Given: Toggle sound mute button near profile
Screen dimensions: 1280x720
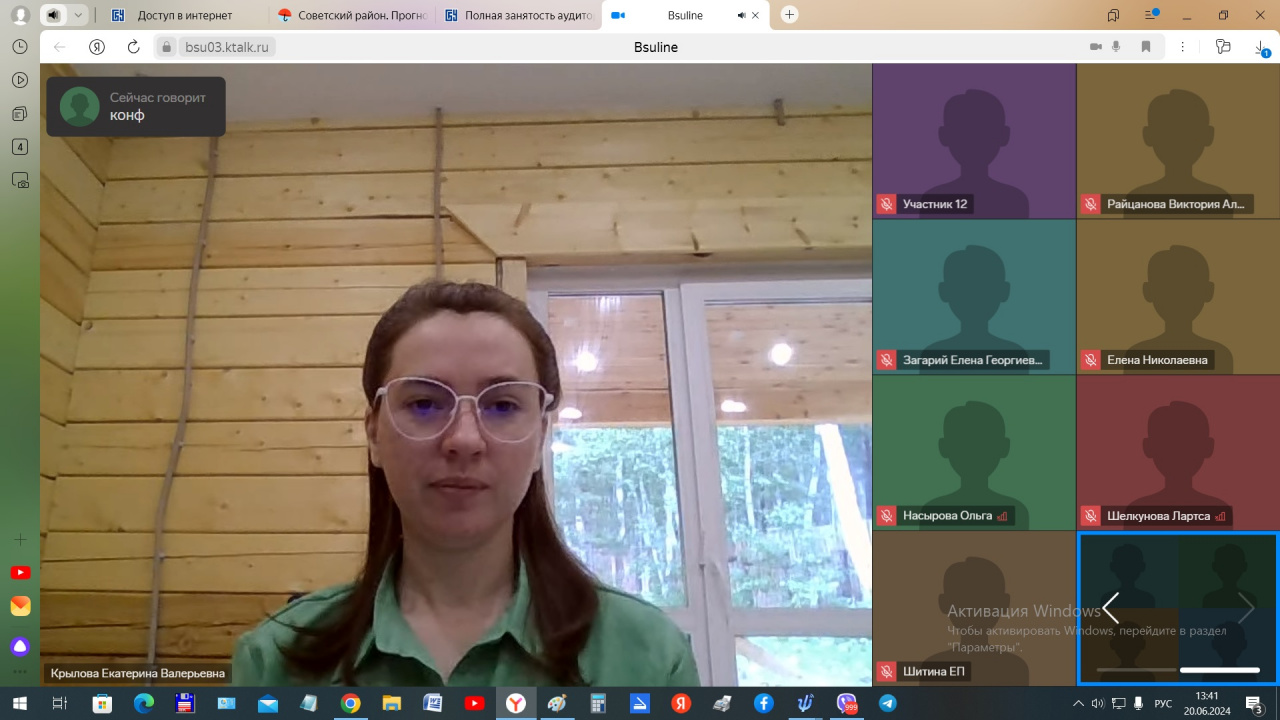Looking at the screenshot, I should [x=53, y=15].
